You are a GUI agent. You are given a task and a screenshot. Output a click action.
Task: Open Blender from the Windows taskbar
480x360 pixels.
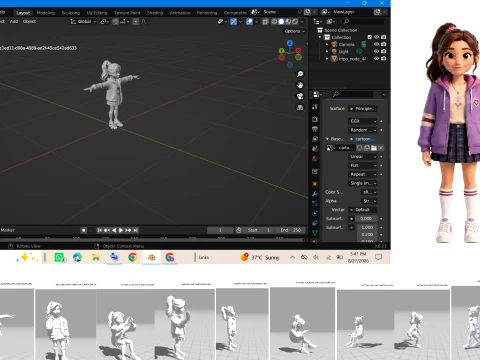tap(151, 257)
